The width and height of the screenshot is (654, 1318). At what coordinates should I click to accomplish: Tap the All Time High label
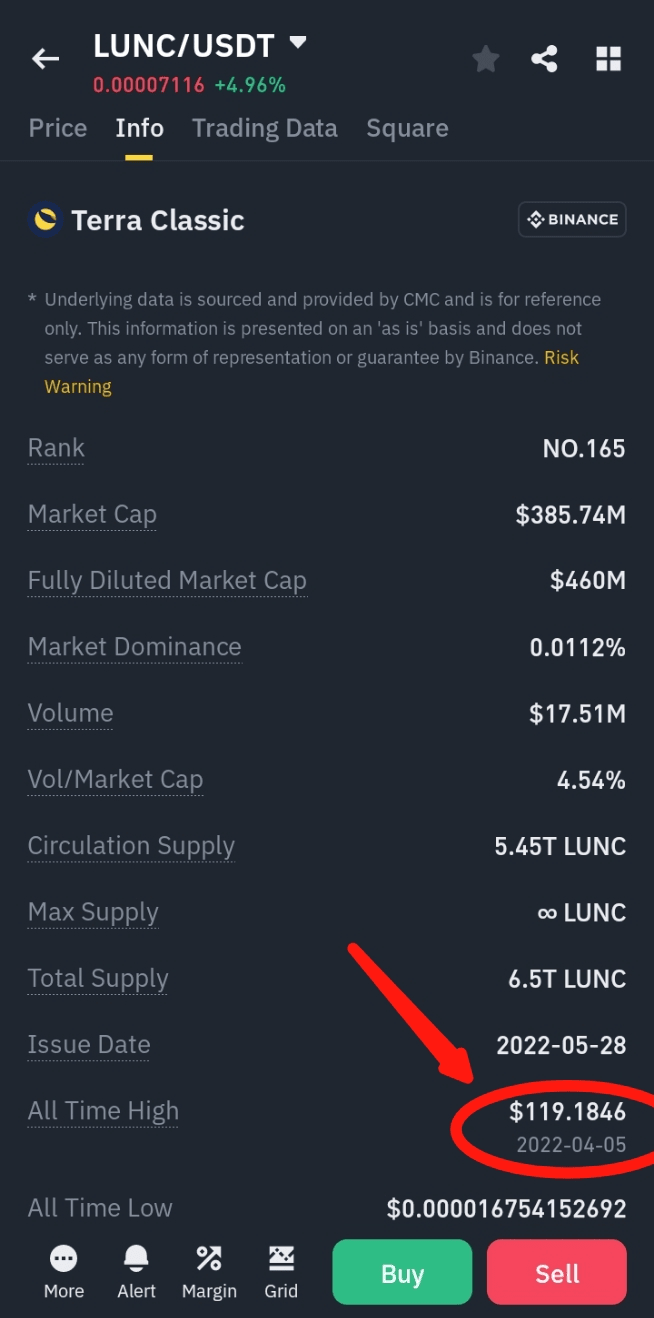pyautogui.click(x=103, y=1111)
